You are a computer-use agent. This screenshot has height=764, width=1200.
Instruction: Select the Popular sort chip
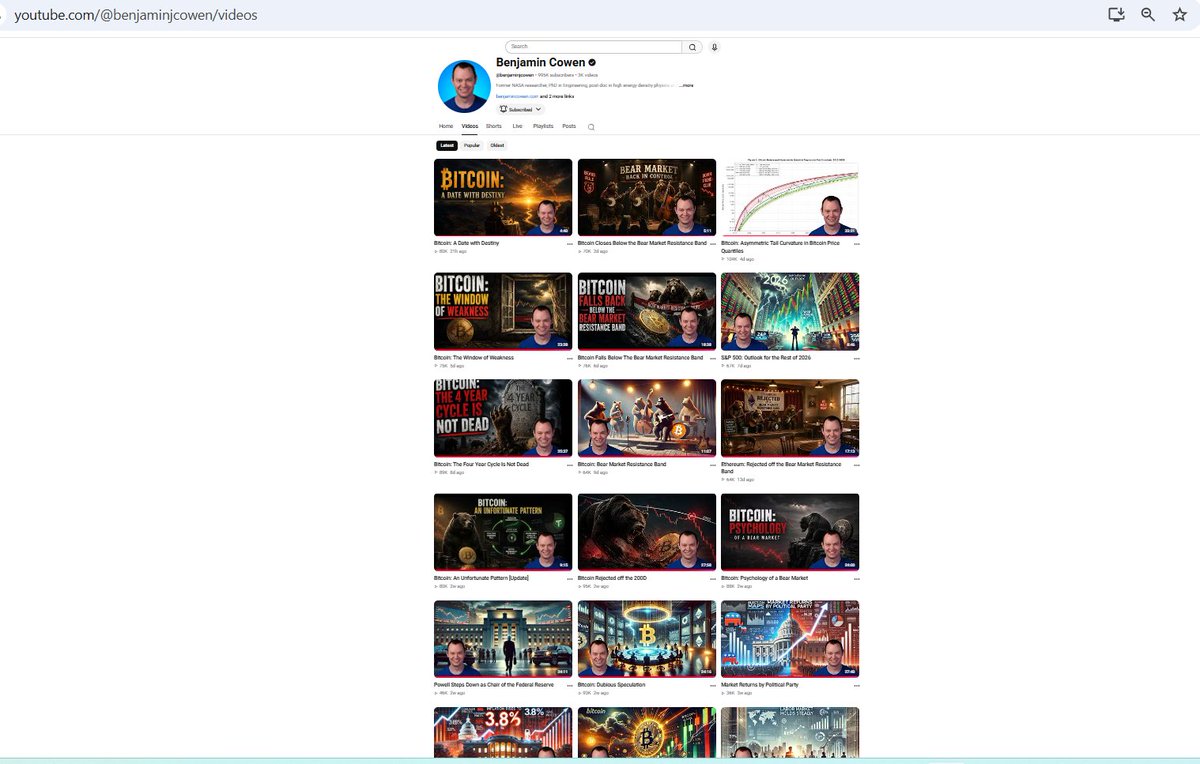pyautogui.click(x=472, y=146)
